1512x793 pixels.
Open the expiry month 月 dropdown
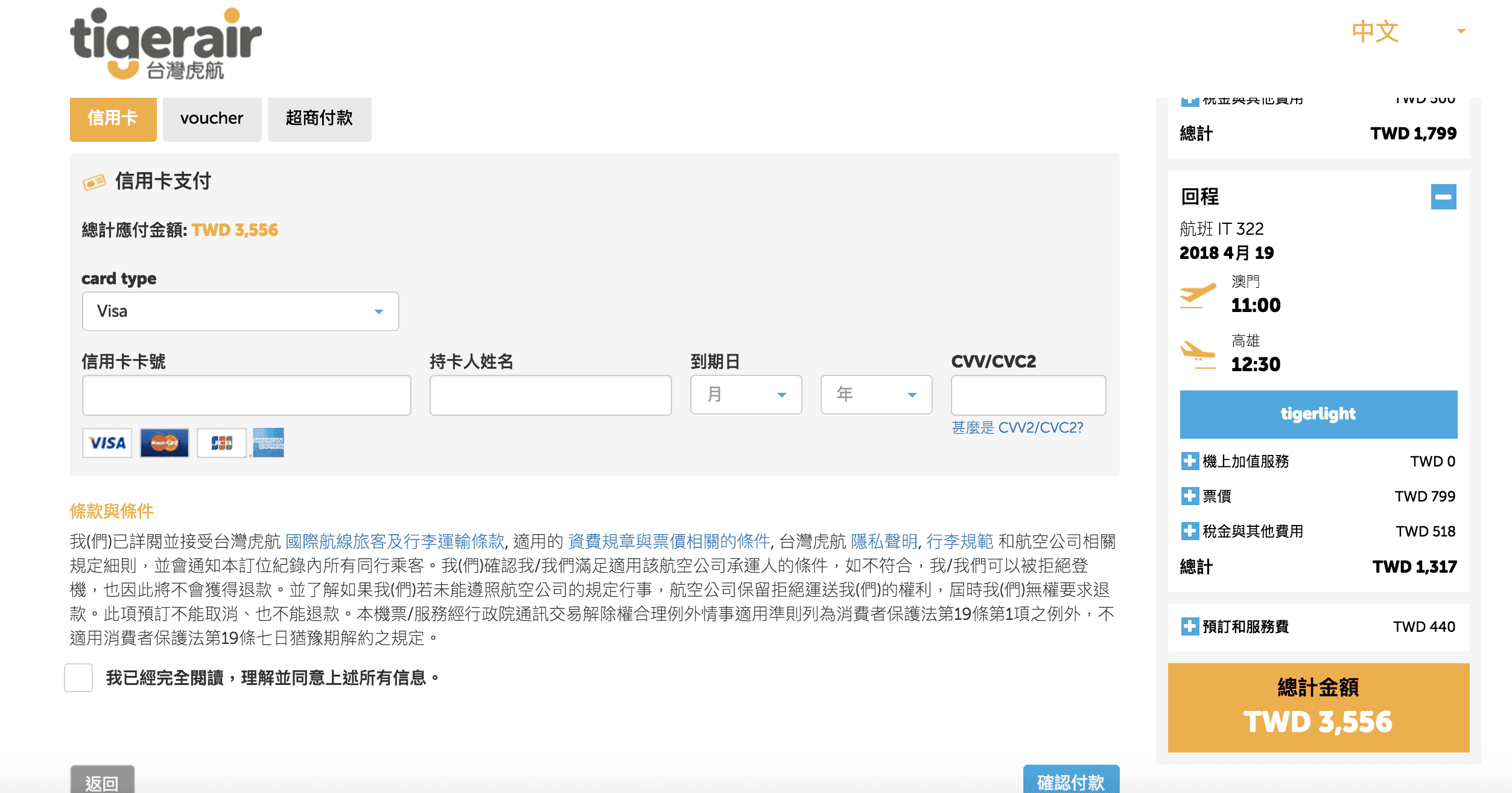pos(746,395)
